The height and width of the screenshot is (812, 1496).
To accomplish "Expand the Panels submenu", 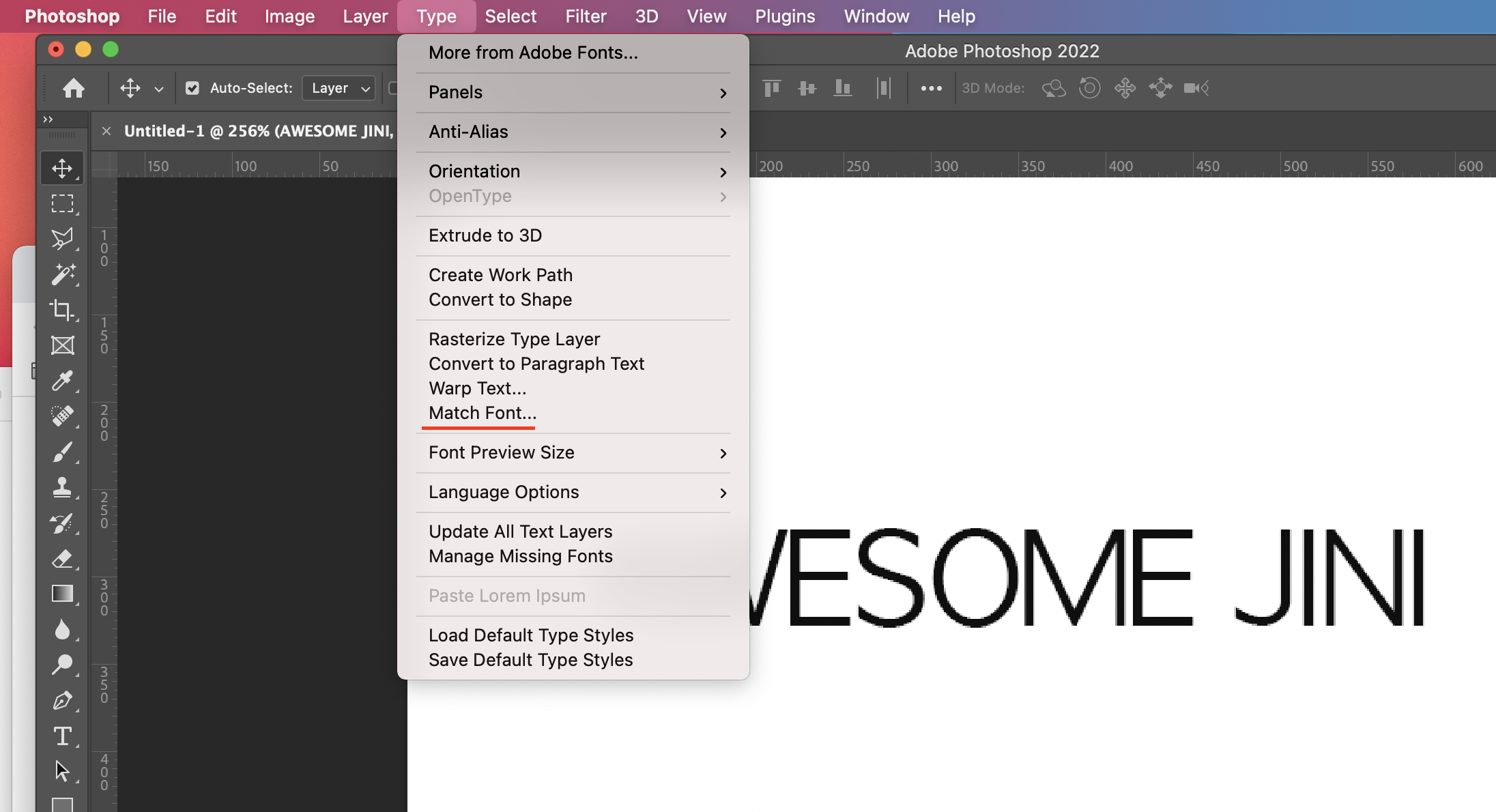I will [x=573, y=92].
